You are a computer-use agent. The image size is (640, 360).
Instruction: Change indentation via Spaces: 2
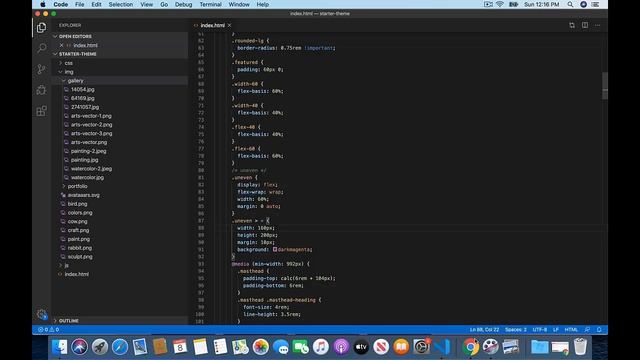click(x=516, y=329)
